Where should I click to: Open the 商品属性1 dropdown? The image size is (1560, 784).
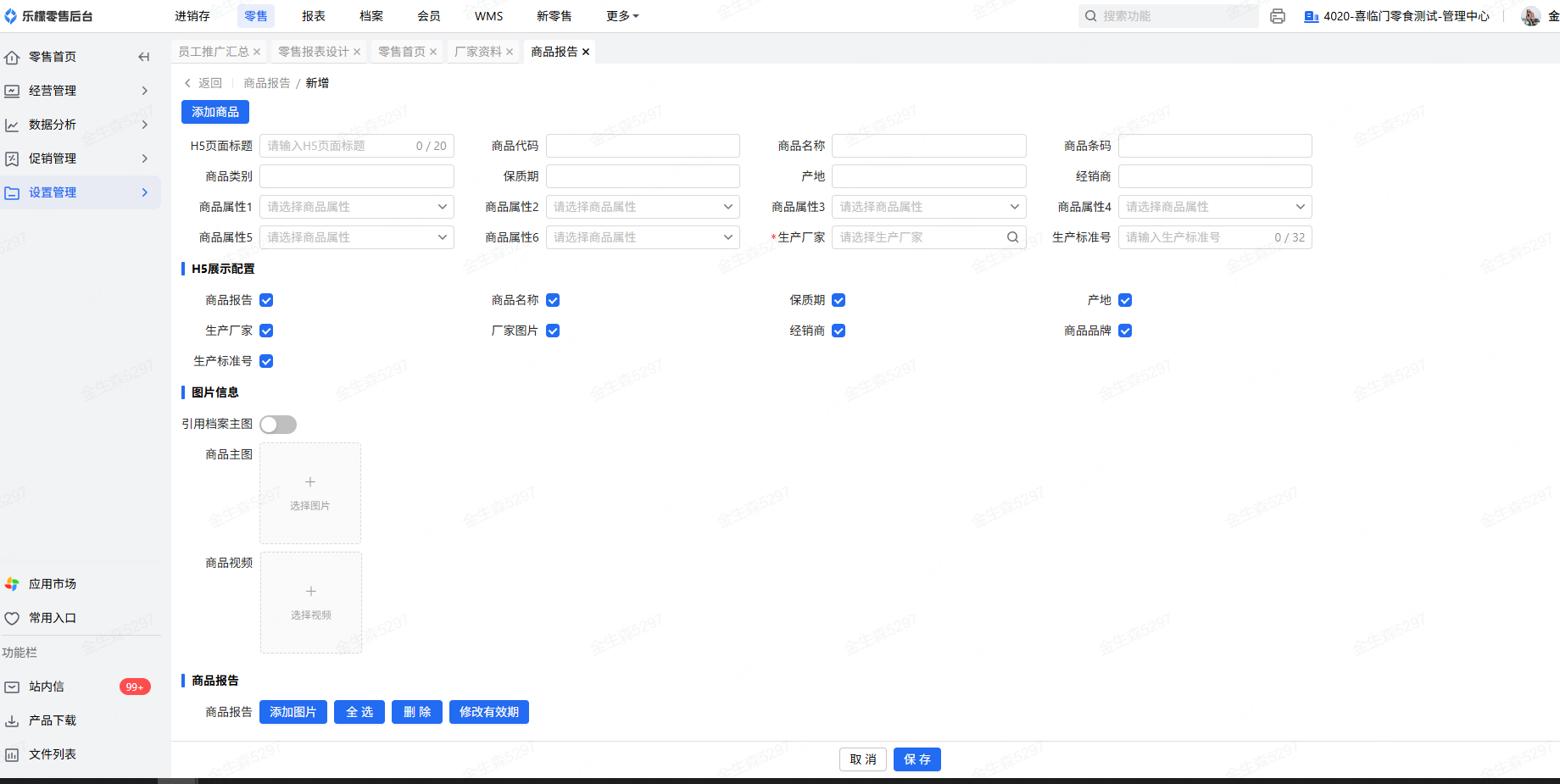[x=357, y=207]
